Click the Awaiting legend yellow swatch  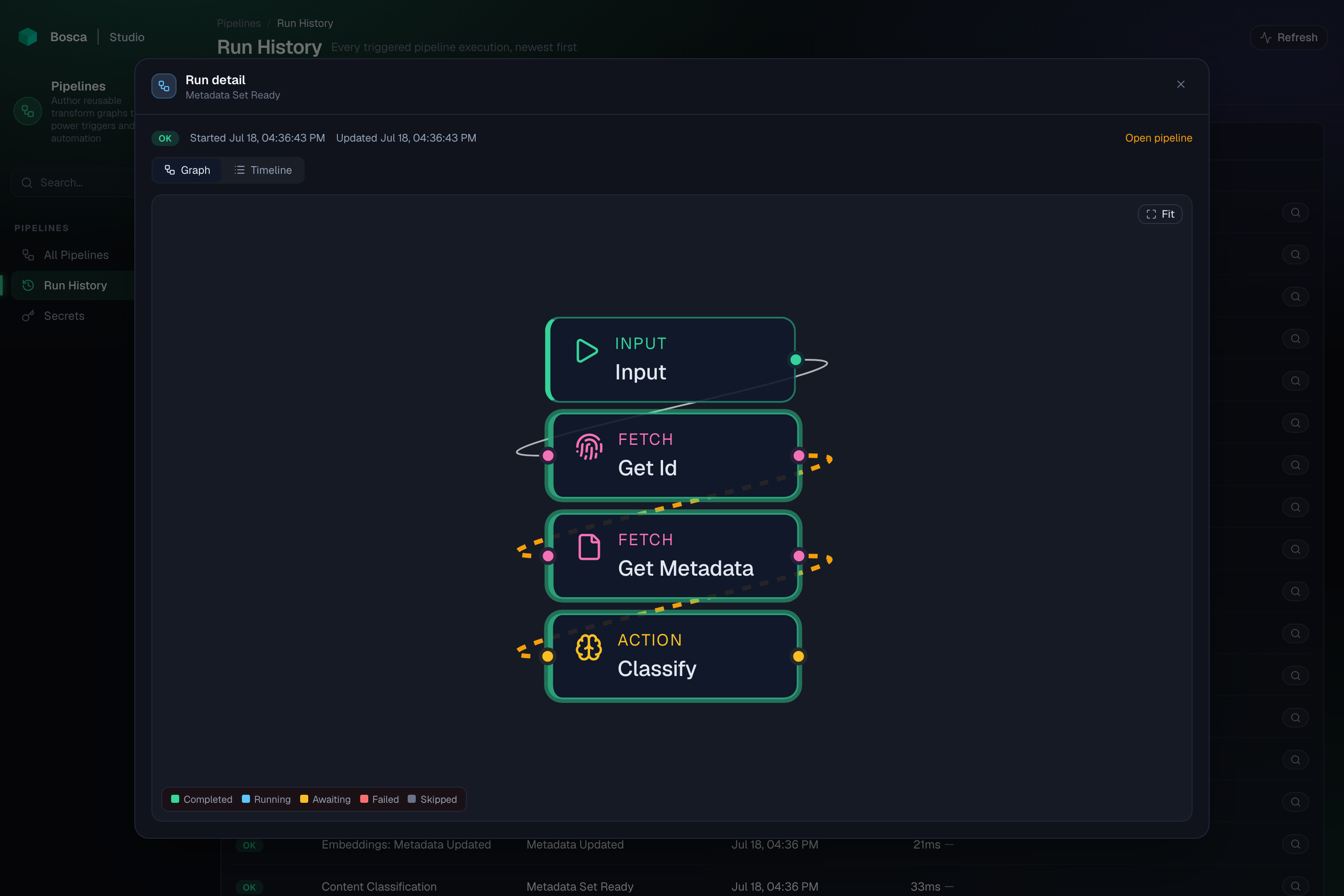(x=304, y=799)
